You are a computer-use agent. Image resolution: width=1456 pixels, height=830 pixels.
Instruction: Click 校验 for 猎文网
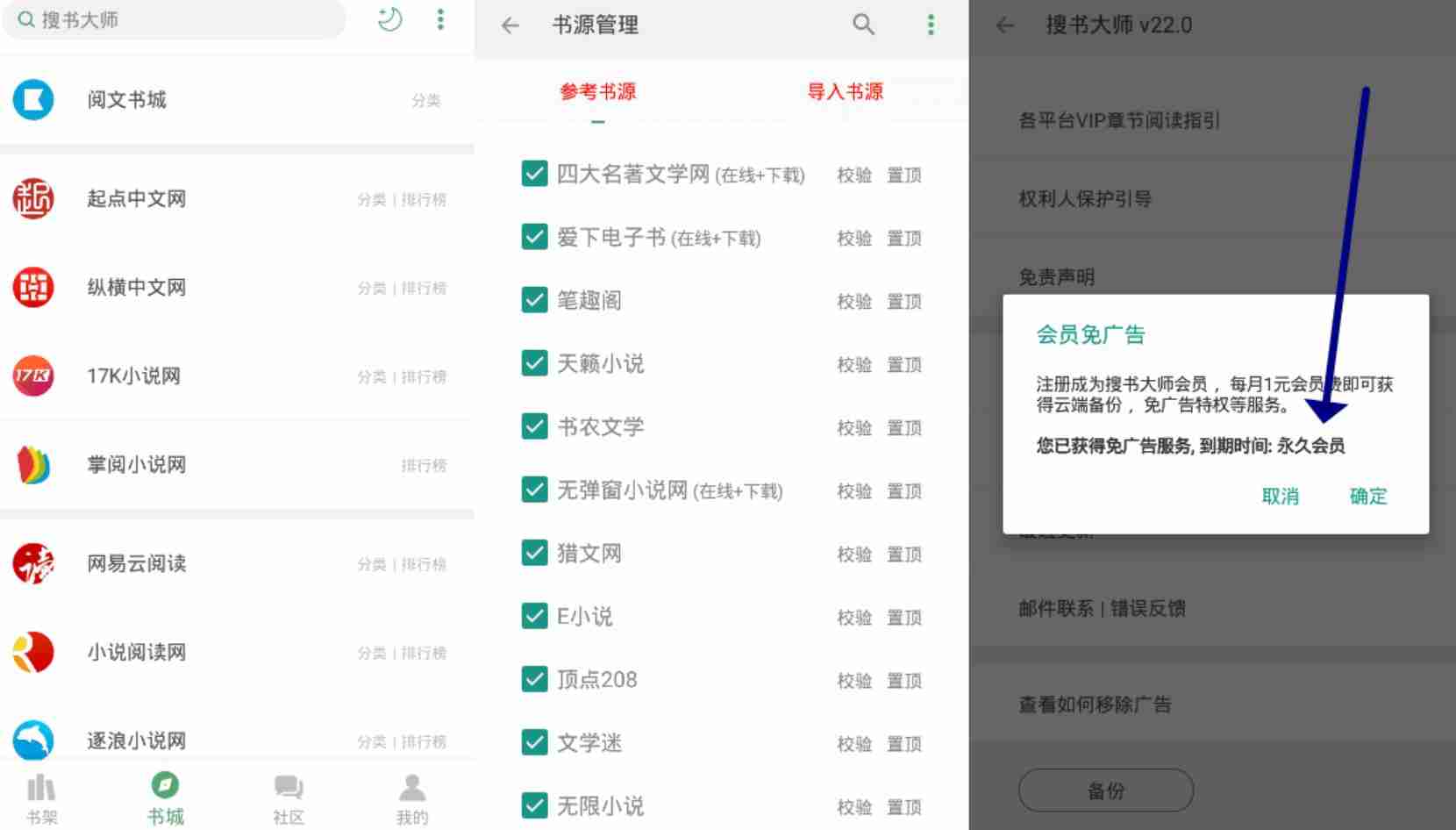tap(854, 555)
